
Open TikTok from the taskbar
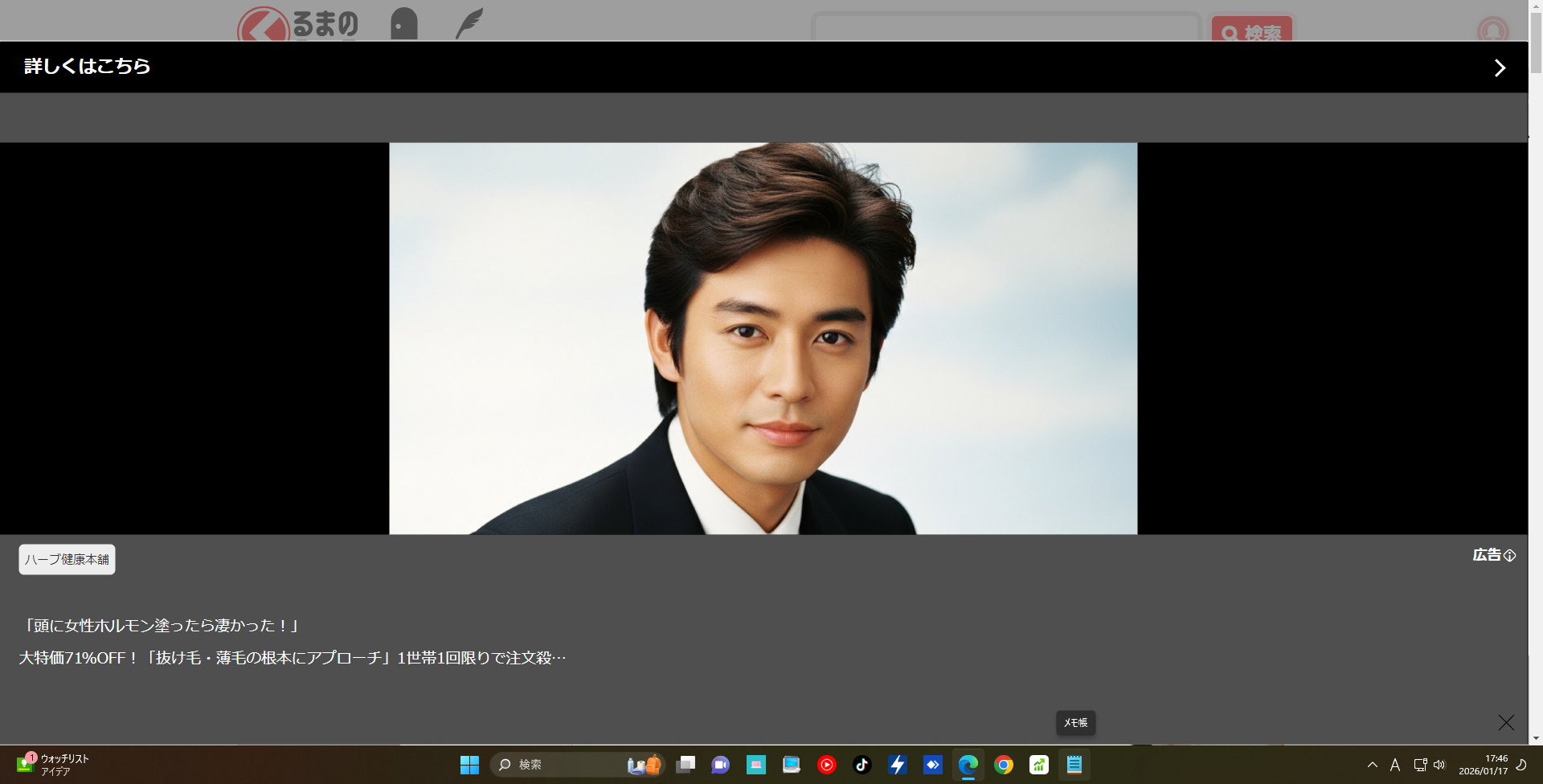pos(862,765)
